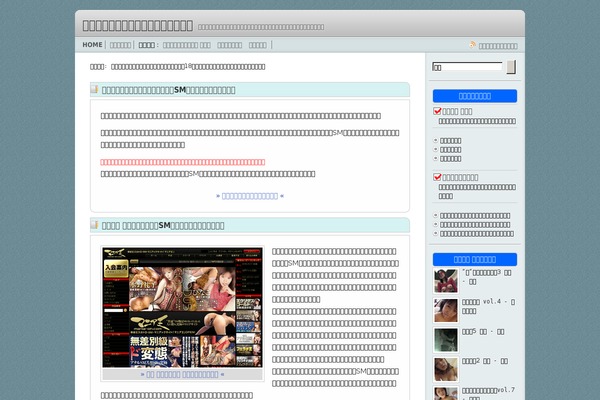Open the top article heading containing SM
The height and width of the screenshot is (400, 600).
tap(168, 90)
